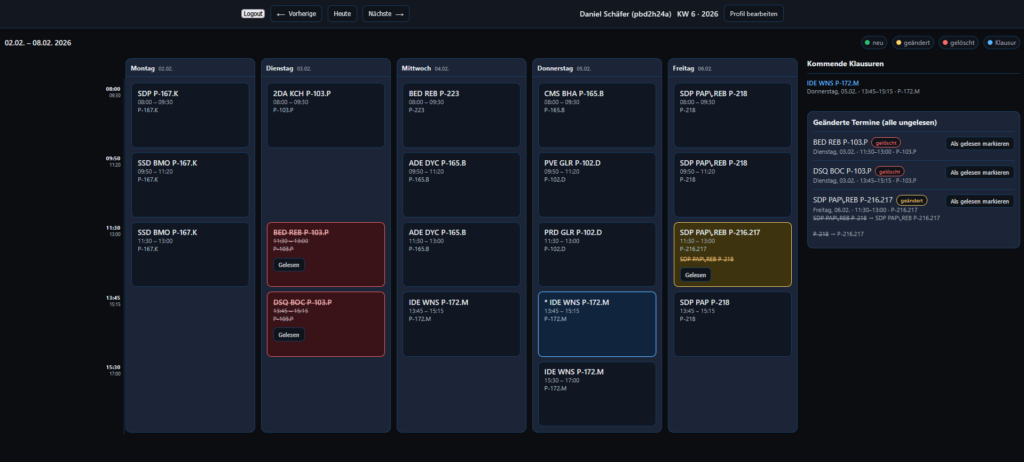Mark SDP PAP\REB P-216.217 as gelesen in sidebar

979,201
